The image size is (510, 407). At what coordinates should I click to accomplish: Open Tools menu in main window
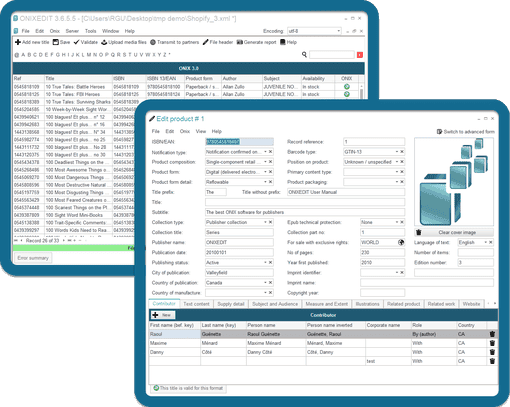pyautogui.click(x=90, y=31)
